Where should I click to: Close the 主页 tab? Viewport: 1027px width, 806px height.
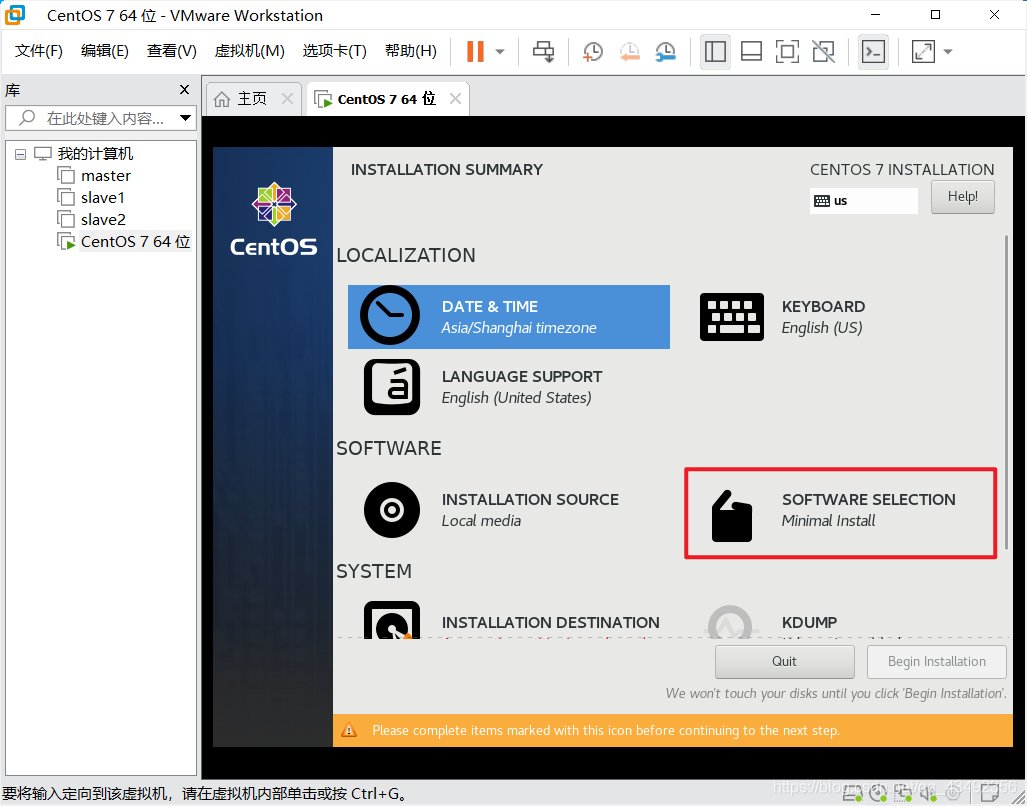click(287, 99)
